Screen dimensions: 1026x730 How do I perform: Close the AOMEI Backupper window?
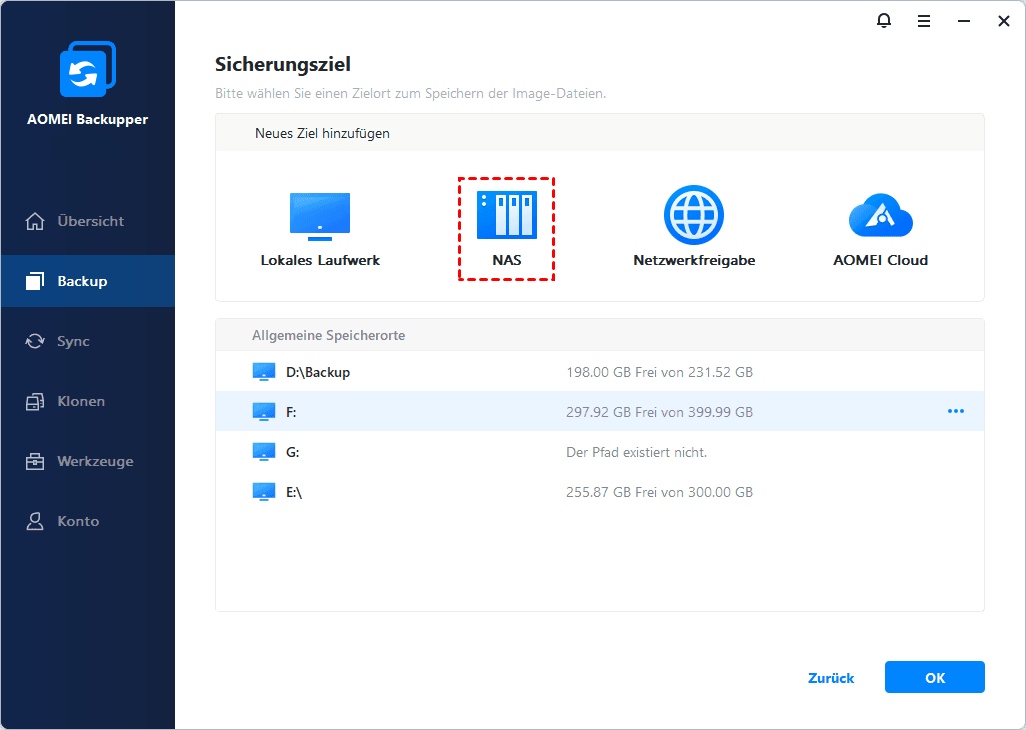(1004, 22)
